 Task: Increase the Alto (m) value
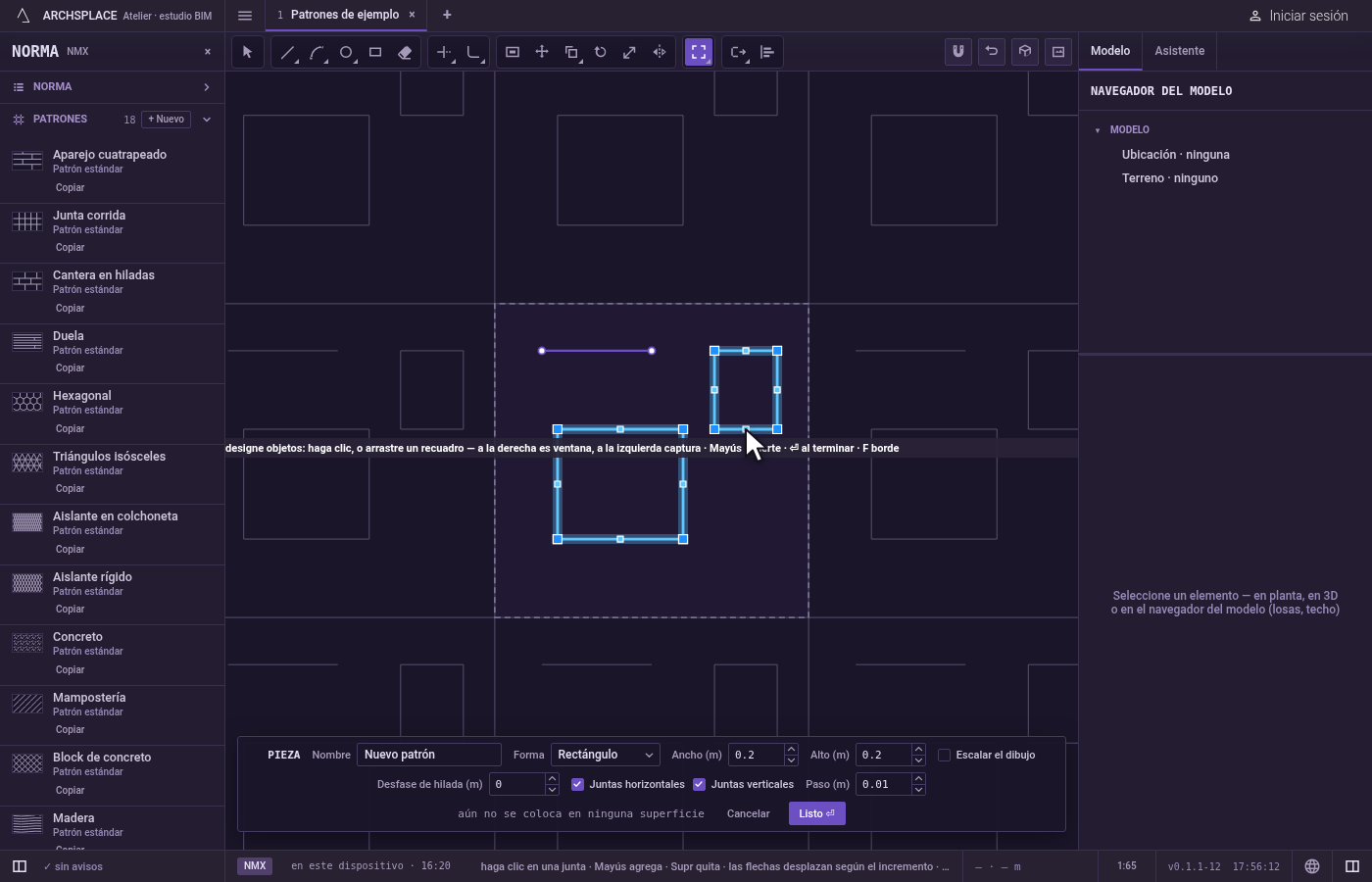[918, 750]
